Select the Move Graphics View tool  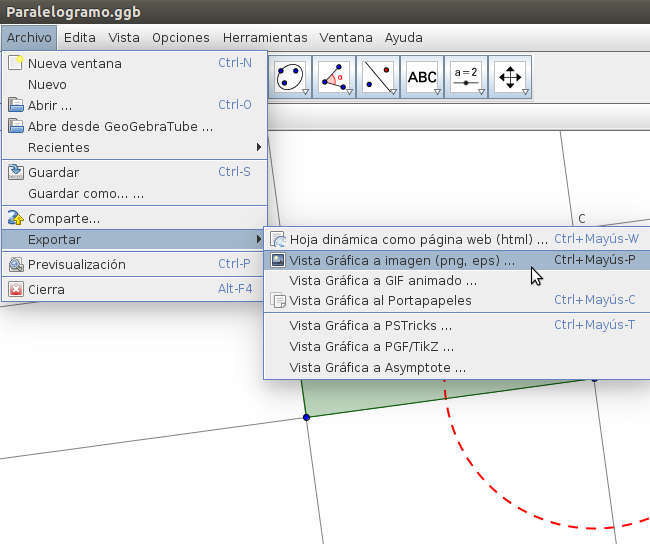click(x=510, y=77)
